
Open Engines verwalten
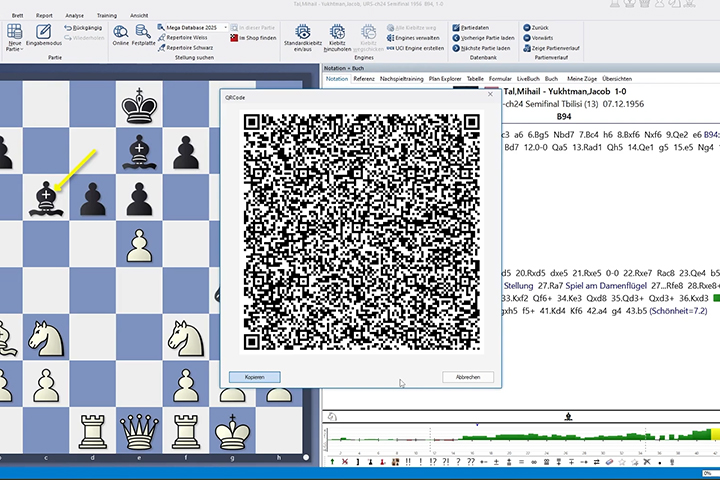click(413, 38)
